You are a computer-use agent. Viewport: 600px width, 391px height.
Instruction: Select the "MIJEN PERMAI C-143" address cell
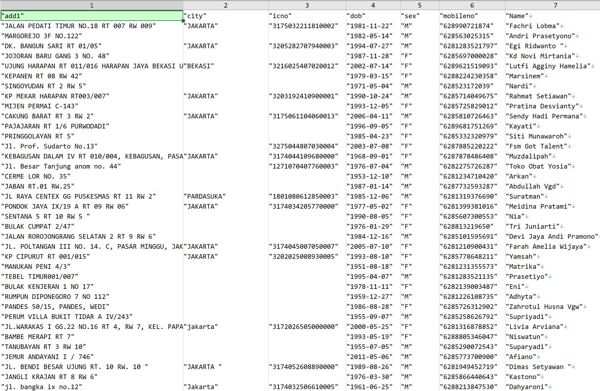(91, 106)
